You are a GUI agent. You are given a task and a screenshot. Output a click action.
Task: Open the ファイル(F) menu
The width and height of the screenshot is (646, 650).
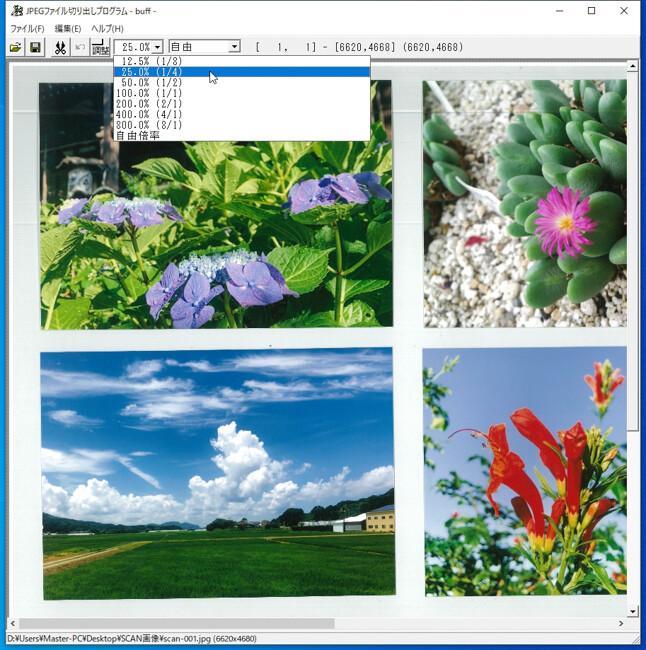click(x=27, y=29)
